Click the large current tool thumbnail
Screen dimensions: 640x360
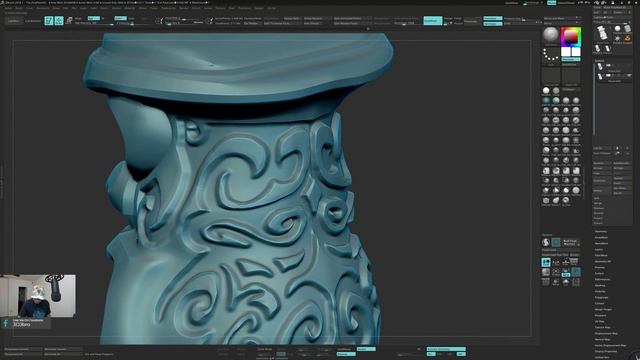pyautogui.click(x=602, y=33)
